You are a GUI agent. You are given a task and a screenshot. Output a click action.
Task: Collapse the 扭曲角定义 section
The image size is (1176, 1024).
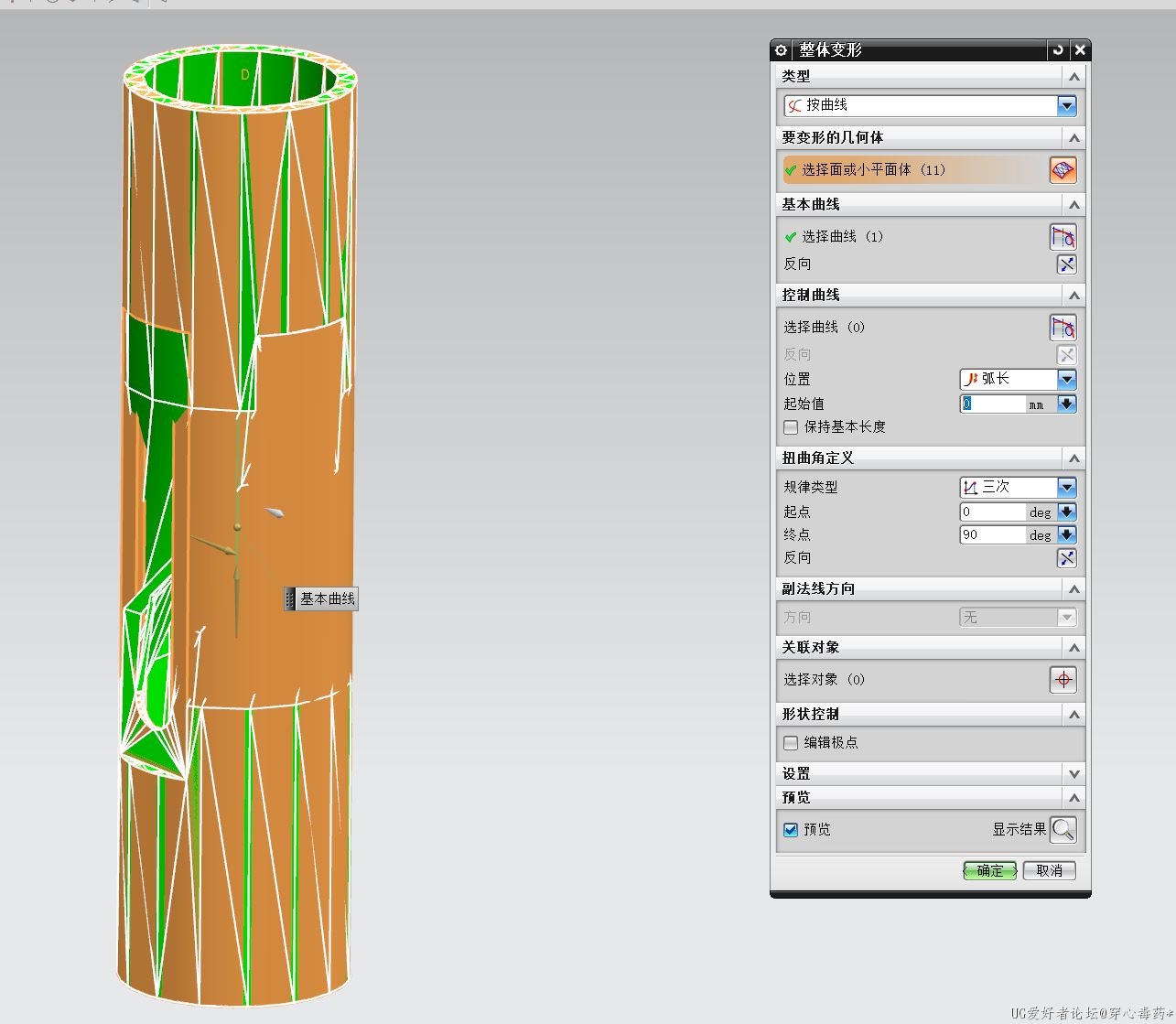pos(1074,458)
